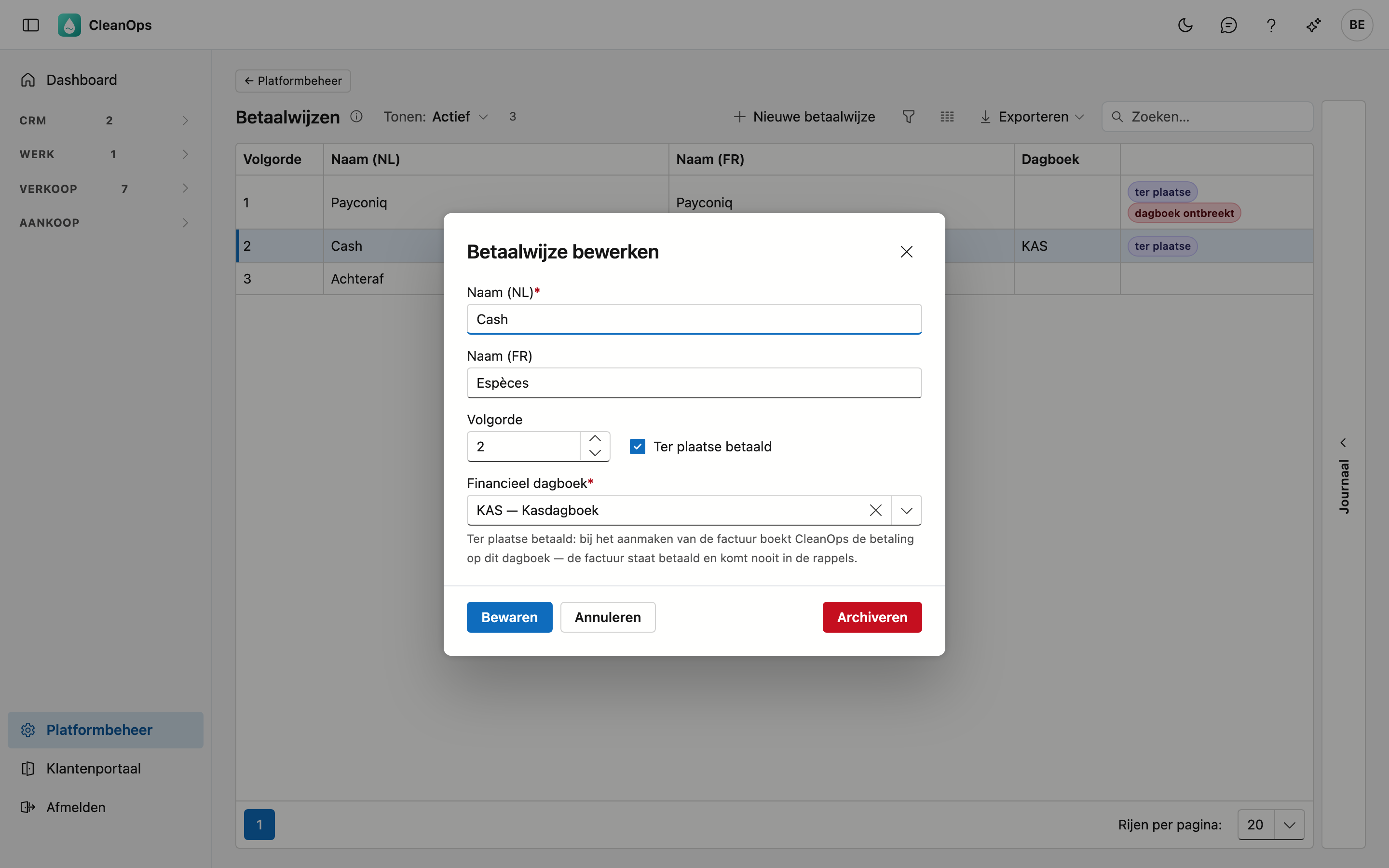Toggle Ter plaatse betaald checkbox
Image resolution: width=1389 pixels, height=868 pixels.
(x=637, y=446)
